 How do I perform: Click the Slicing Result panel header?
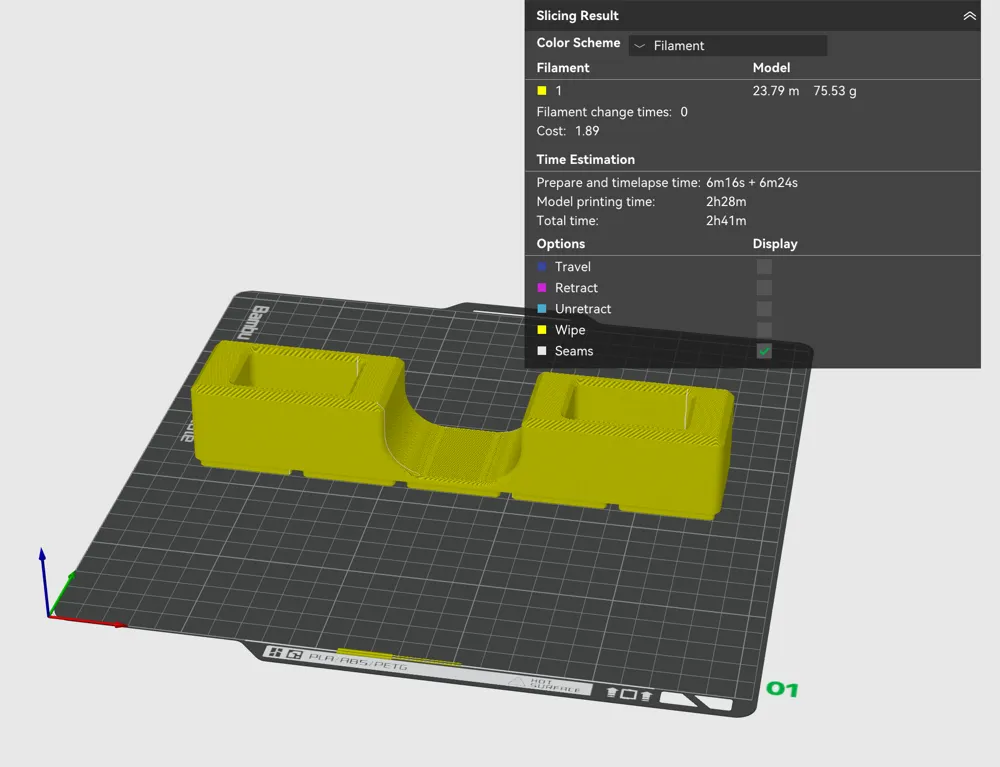point(577,16)
